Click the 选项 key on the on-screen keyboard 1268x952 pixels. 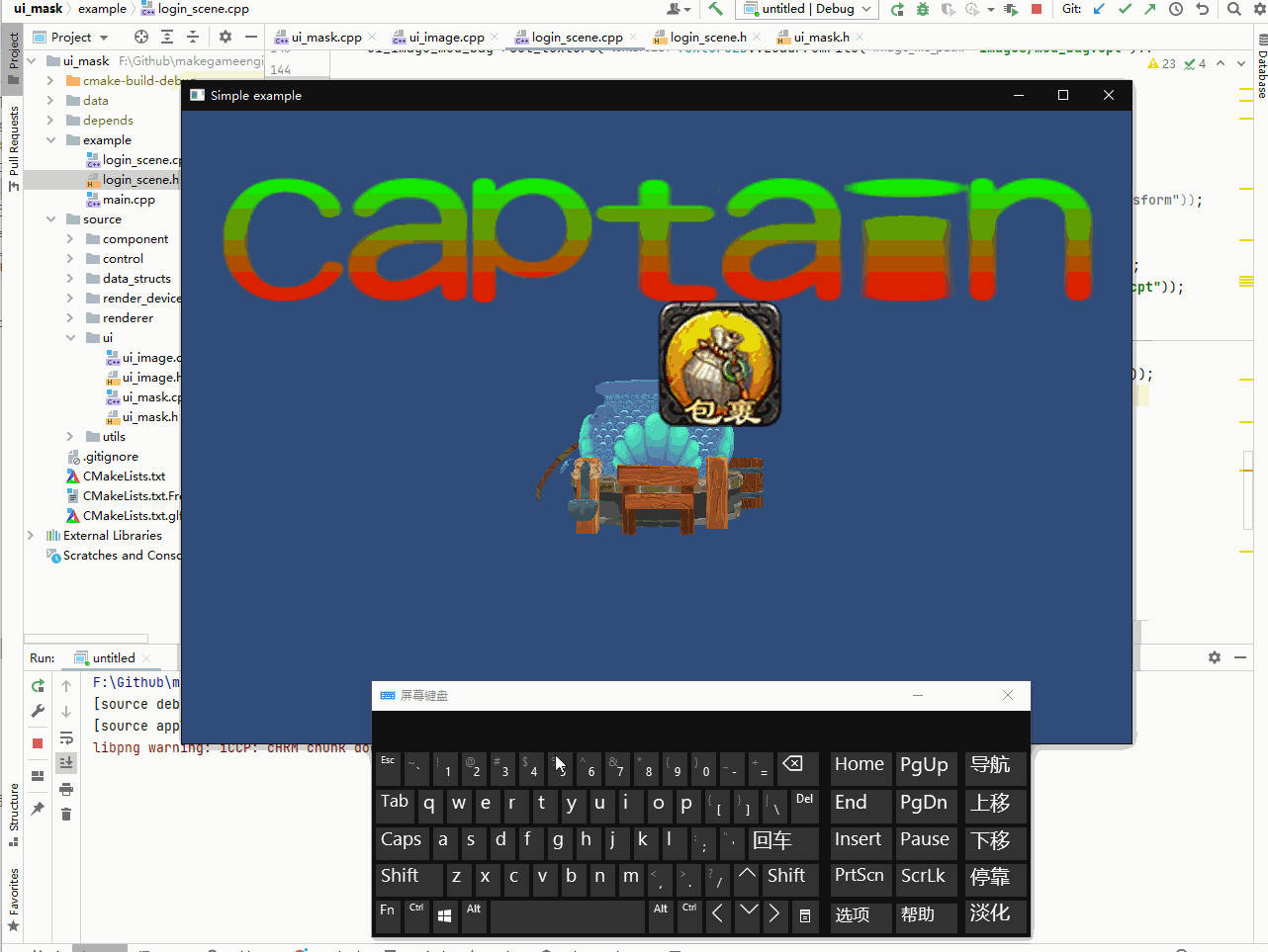(x=853, y=915)
